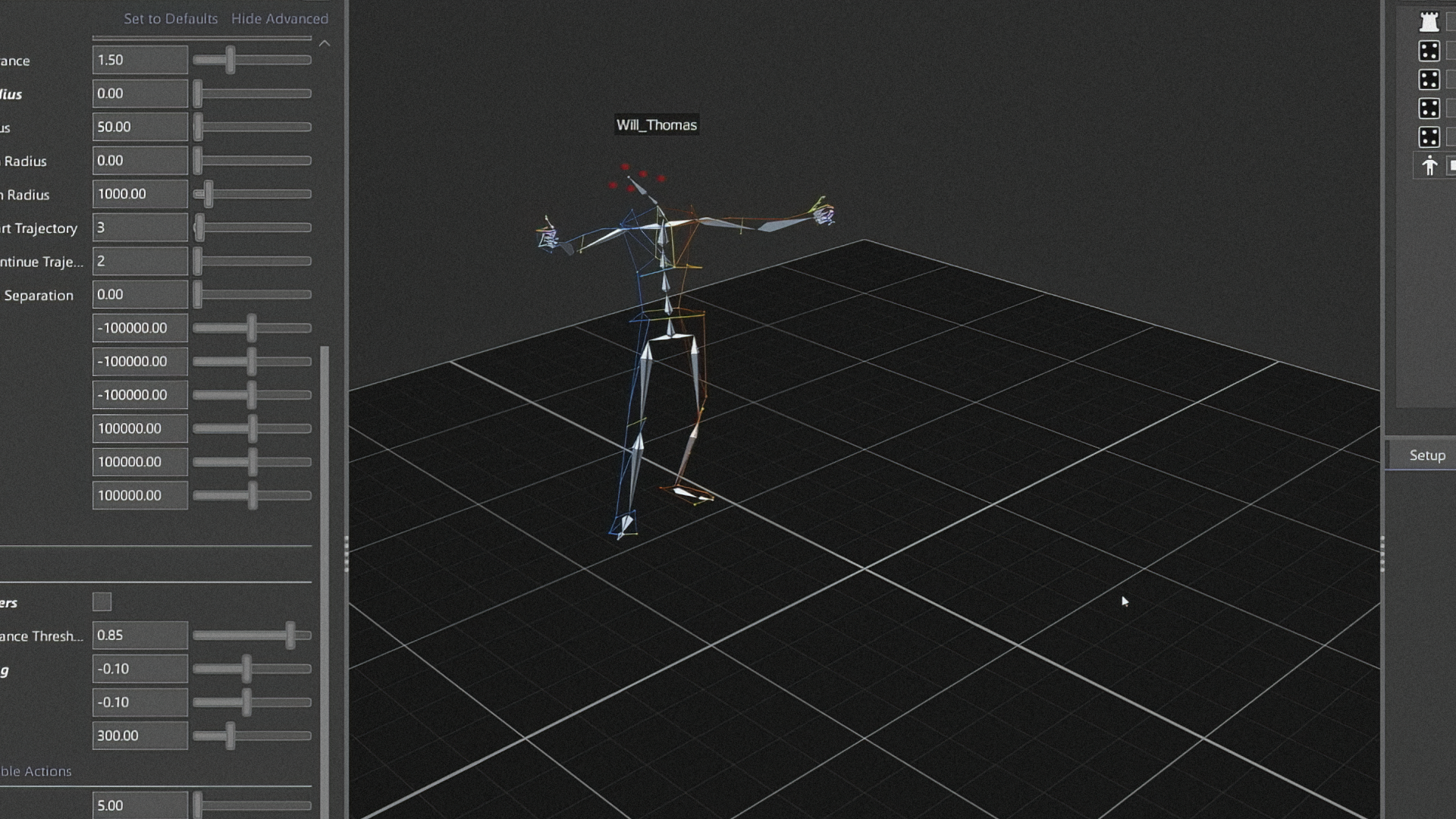Switch to the Setup tab
Viewport: 1456px width, 819px height.
[x=1426, y=455]
